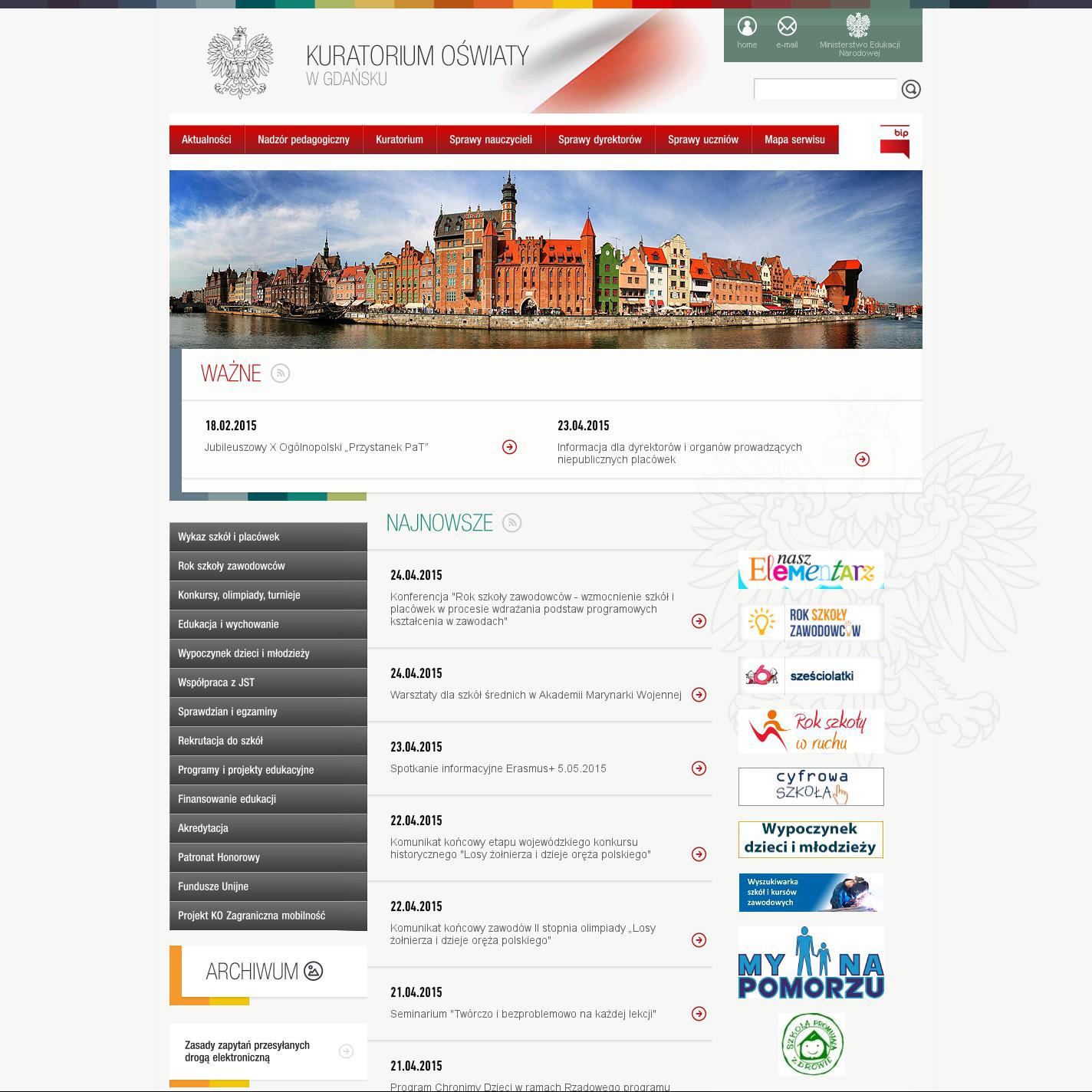
Task: Click the home icon in header
Action: coord(747,27)
